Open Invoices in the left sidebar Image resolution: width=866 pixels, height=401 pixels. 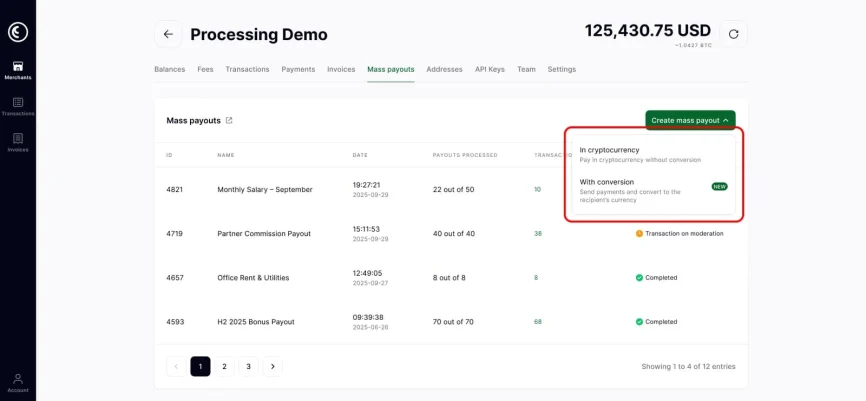[x=18, y=142]
